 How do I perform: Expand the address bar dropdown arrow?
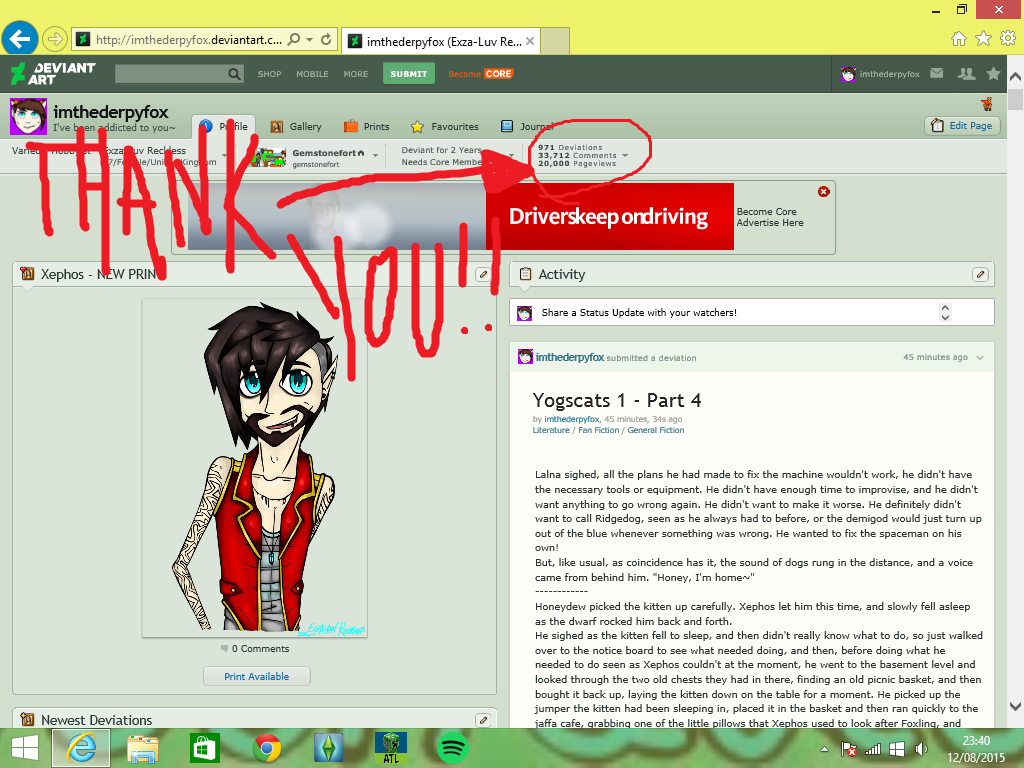(310, 39)
